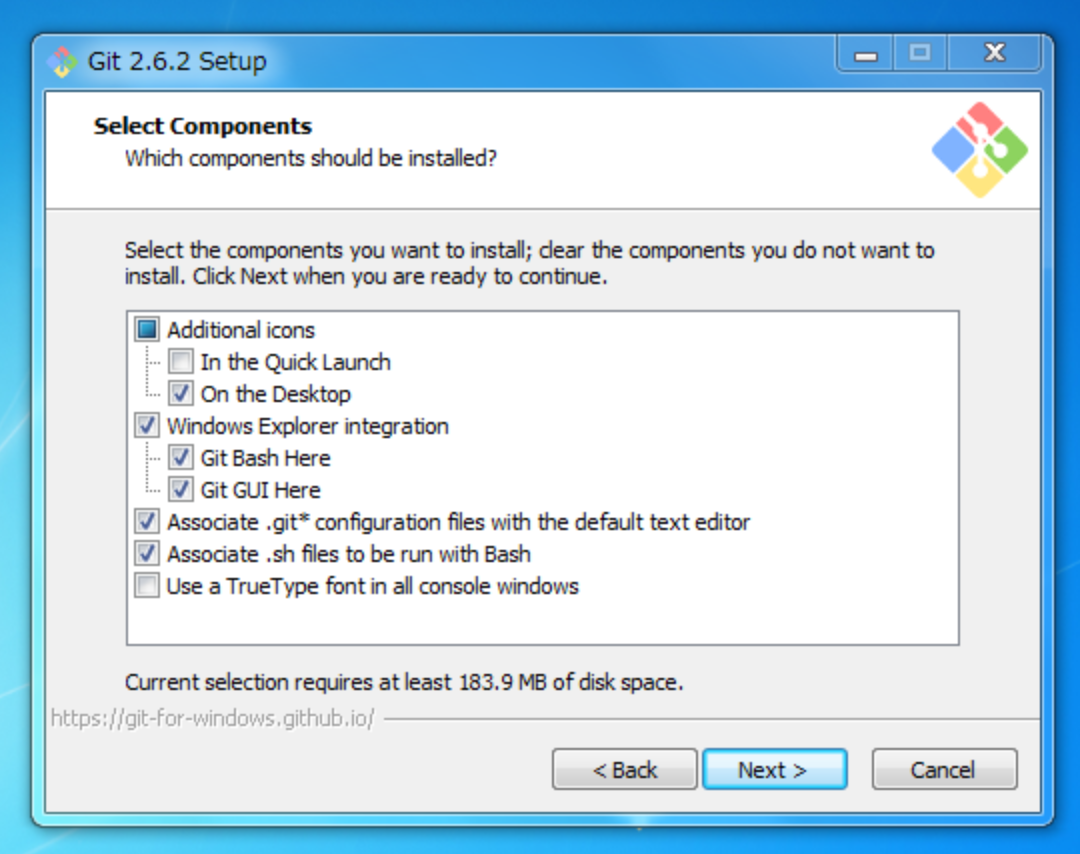Proceed by clicking the Next button
Image resolution: width=1080 pixels, height=854 pixels.
(x=774, y=770)
